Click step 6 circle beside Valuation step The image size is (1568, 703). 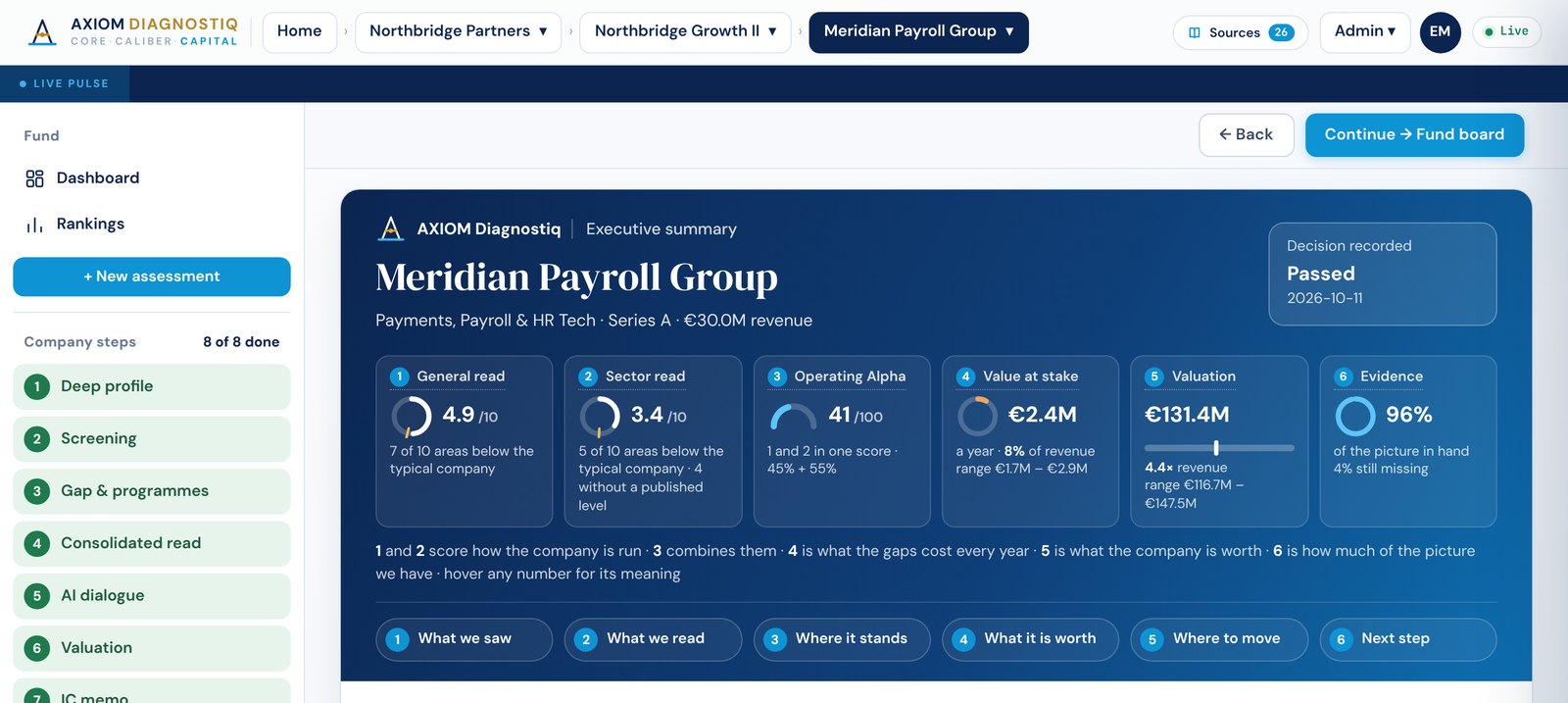[37, 648]
